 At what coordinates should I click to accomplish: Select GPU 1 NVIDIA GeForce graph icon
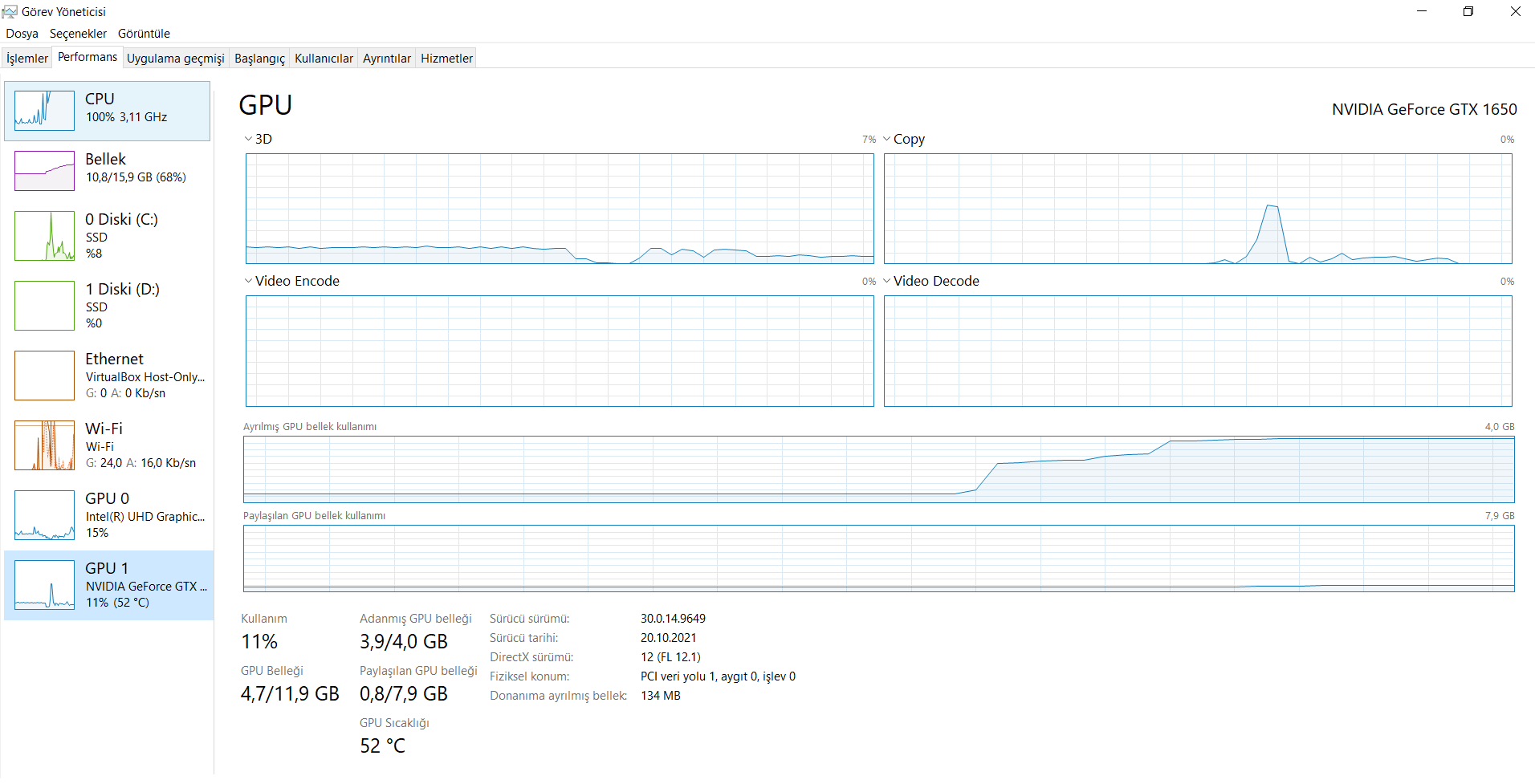click(x=44, y=585)
